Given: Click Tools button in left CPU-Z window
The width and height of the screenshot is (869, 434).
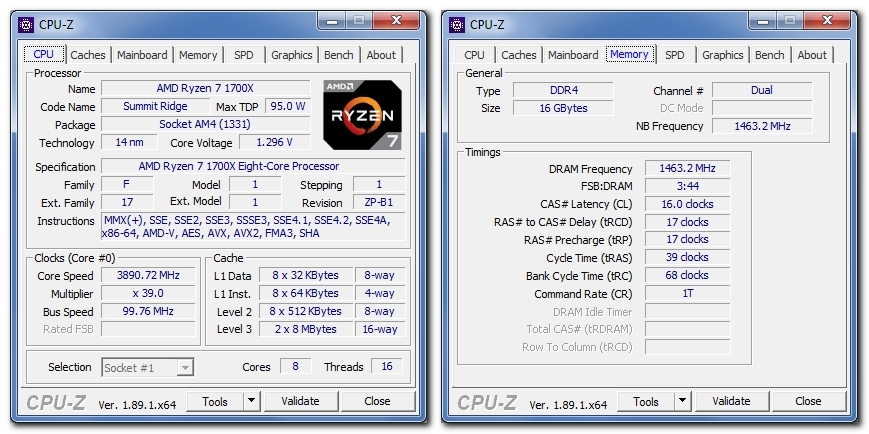Looking at the screenshot, I should [215, 401].
